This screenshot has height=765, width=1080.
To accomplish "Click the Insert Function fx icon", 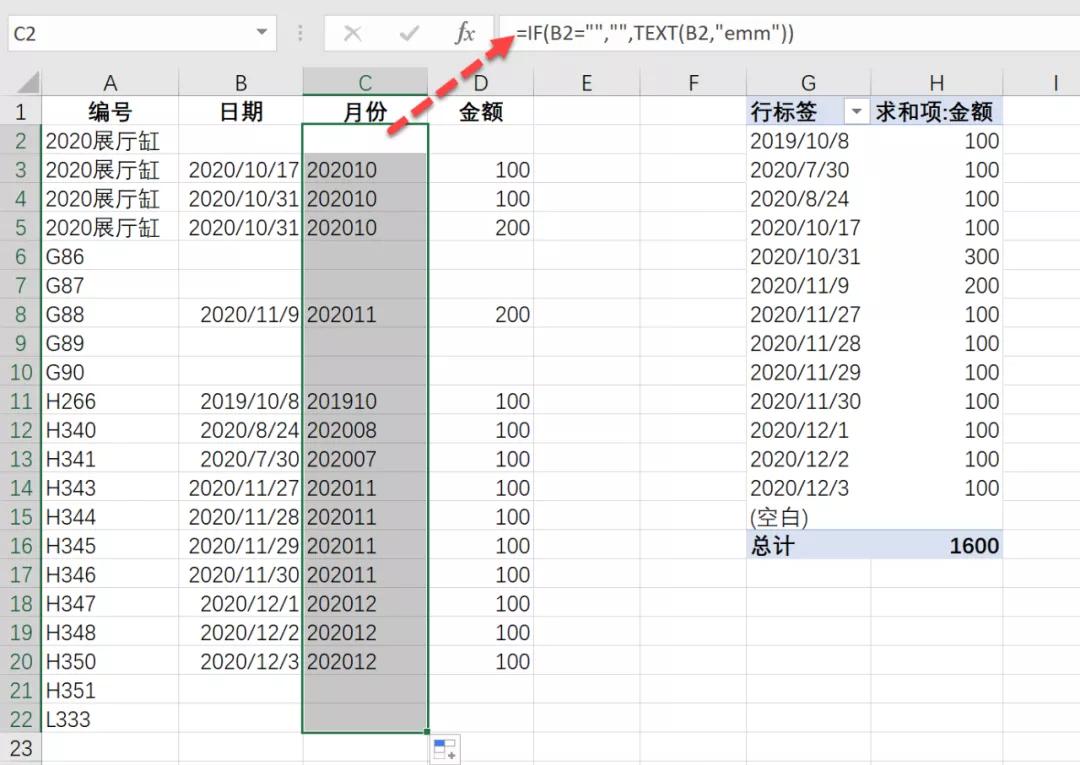I will [x=465, y=33].
